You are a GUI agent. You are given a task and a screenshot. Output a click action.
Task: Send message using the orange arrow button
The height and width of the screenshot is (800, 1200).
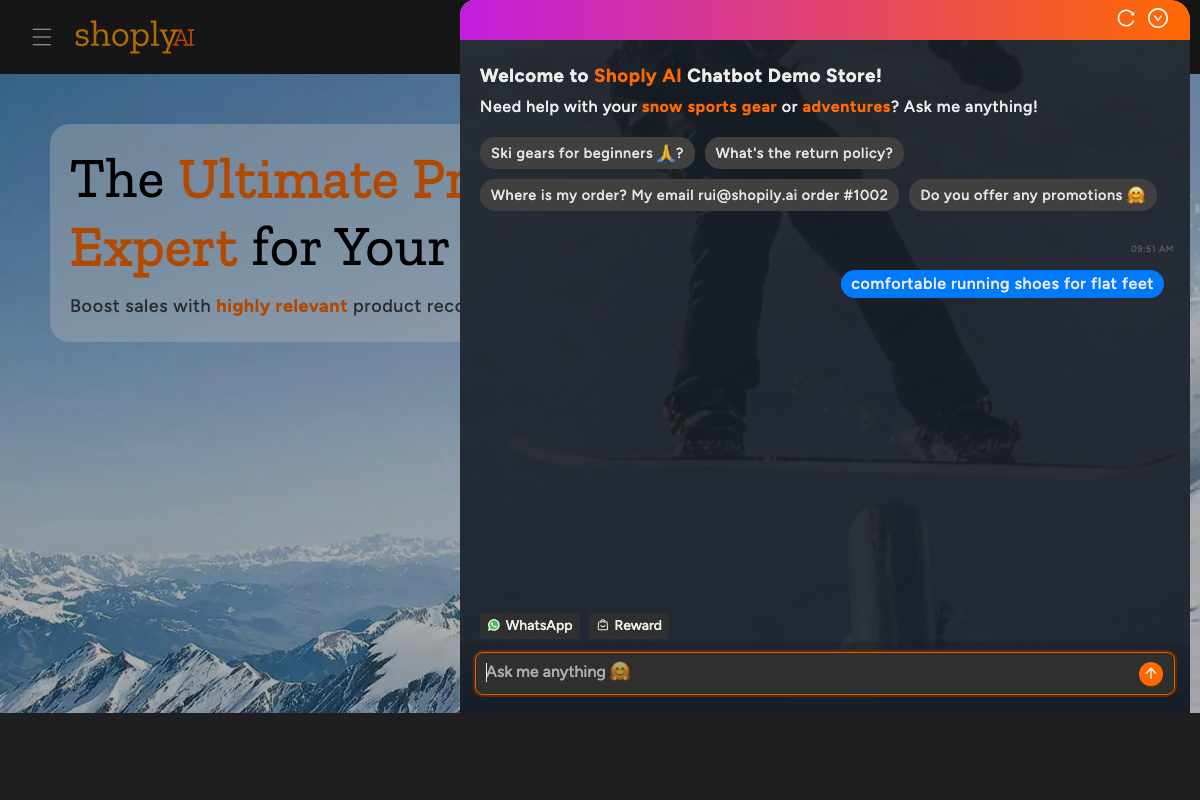(1151, 673)
